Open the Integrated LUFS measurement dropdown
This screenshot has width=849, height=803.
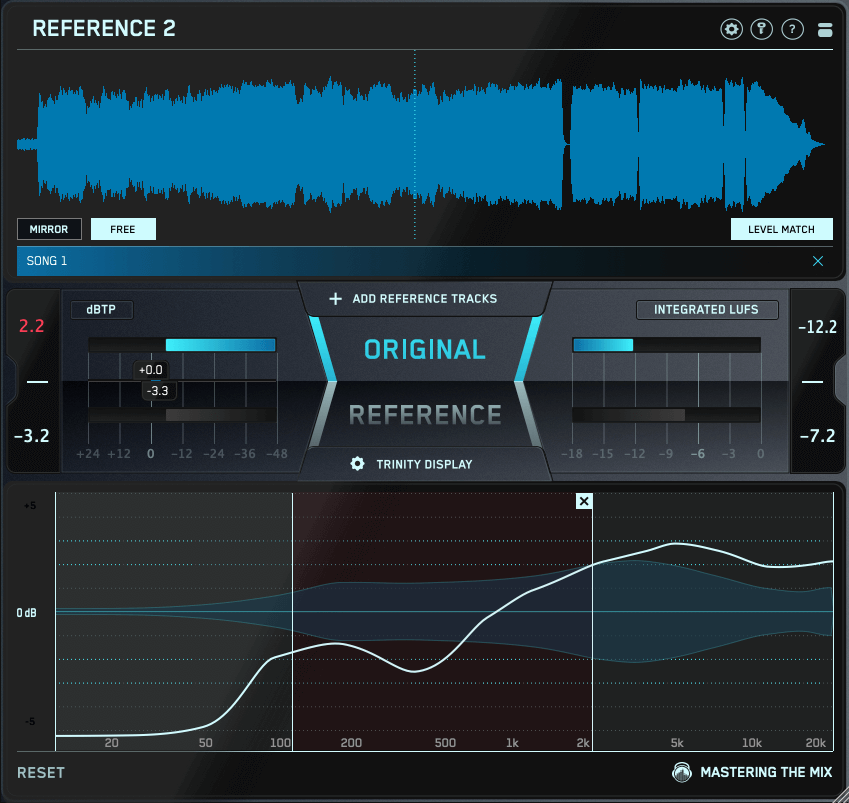tap(706, 310)
